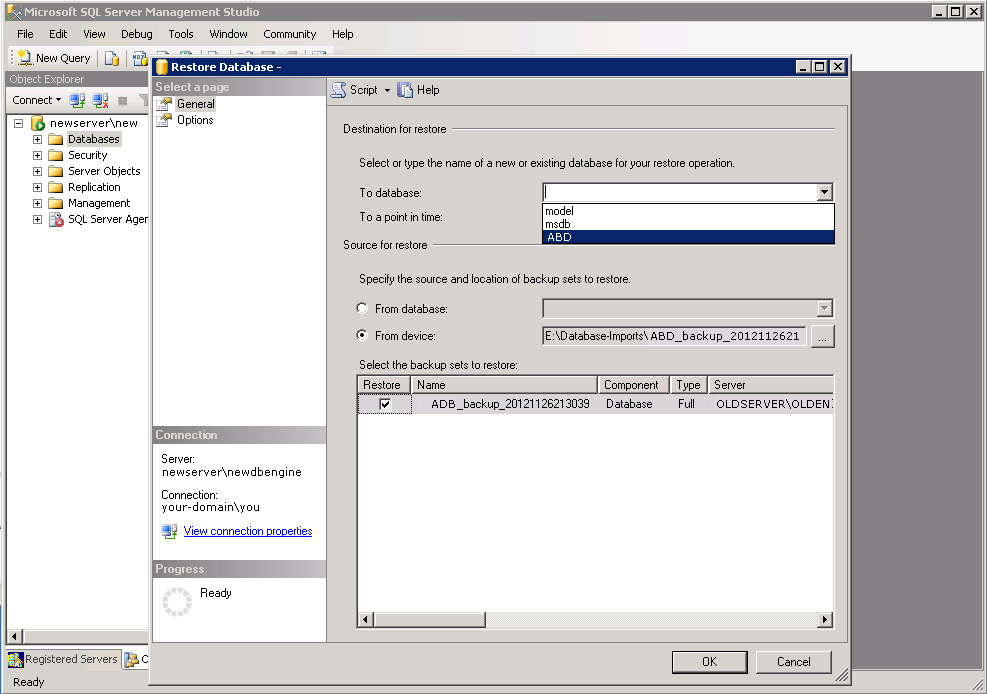Open the Help menu in the menu bar
Image resolution: width=987 pixels, height=694 pixels.
tap(342, 34)
